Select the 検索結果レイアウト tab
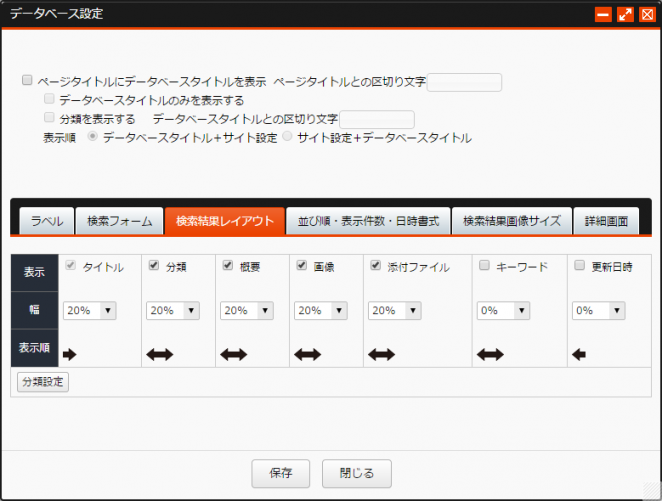Image resolution: width=662 pixels, height=501 pixels. pos(225,221)
